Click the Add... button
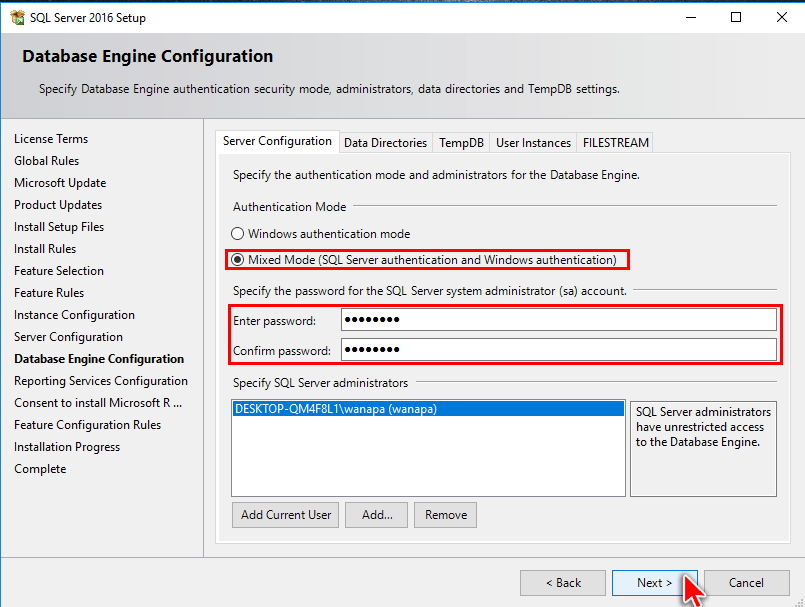 [377, 515]
